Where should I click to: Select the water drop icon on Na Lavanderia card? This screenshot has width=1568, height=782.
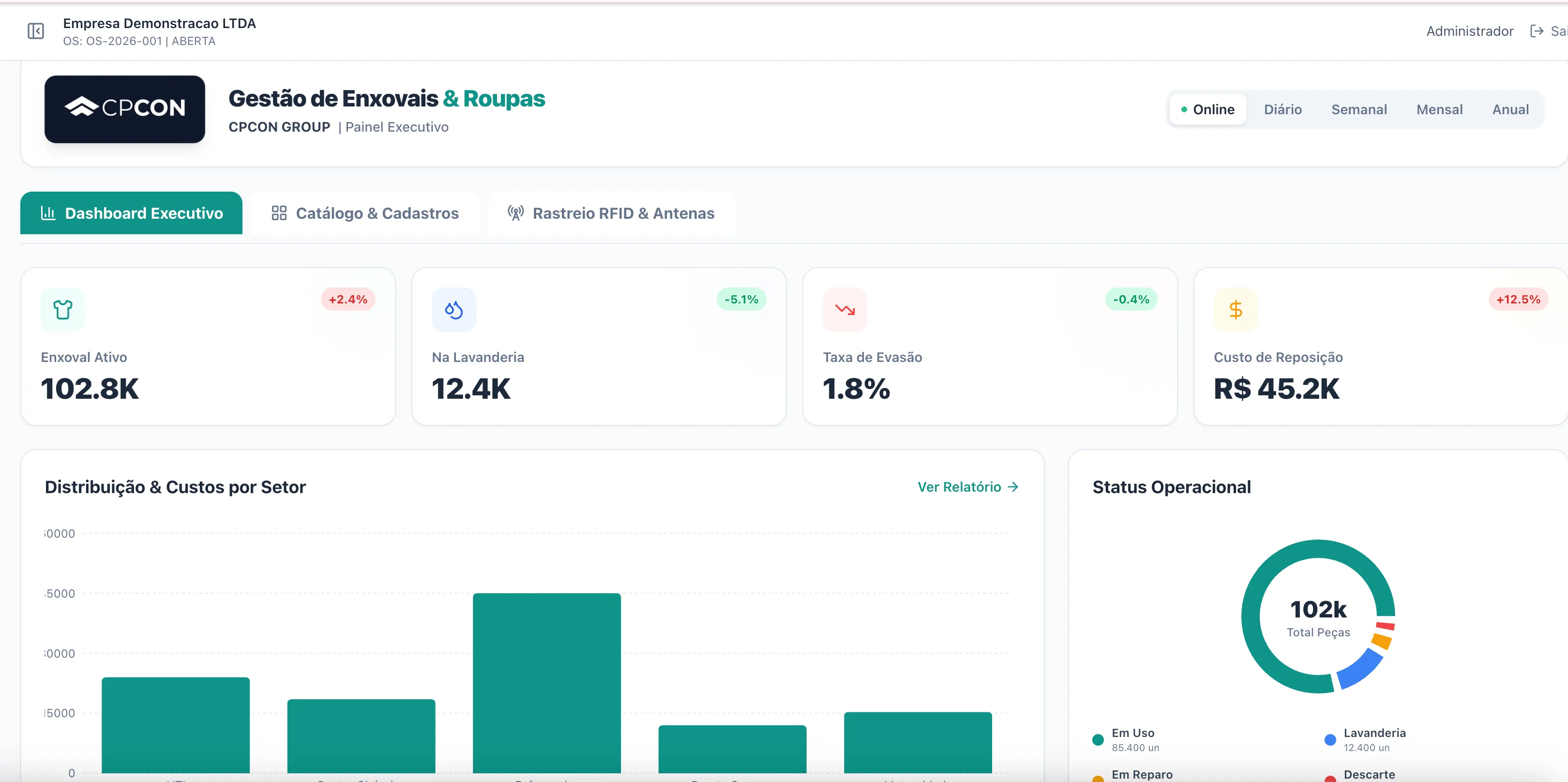(453, 309)
